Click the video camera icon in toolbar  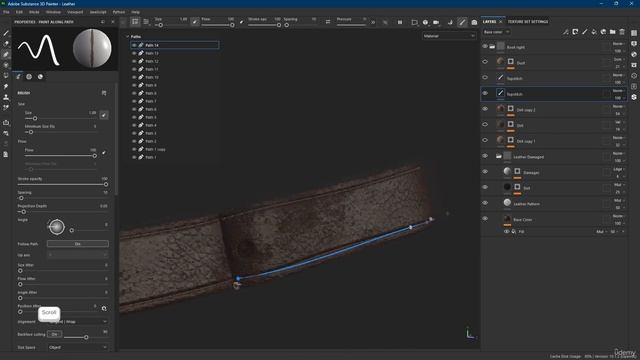(436, 22)
